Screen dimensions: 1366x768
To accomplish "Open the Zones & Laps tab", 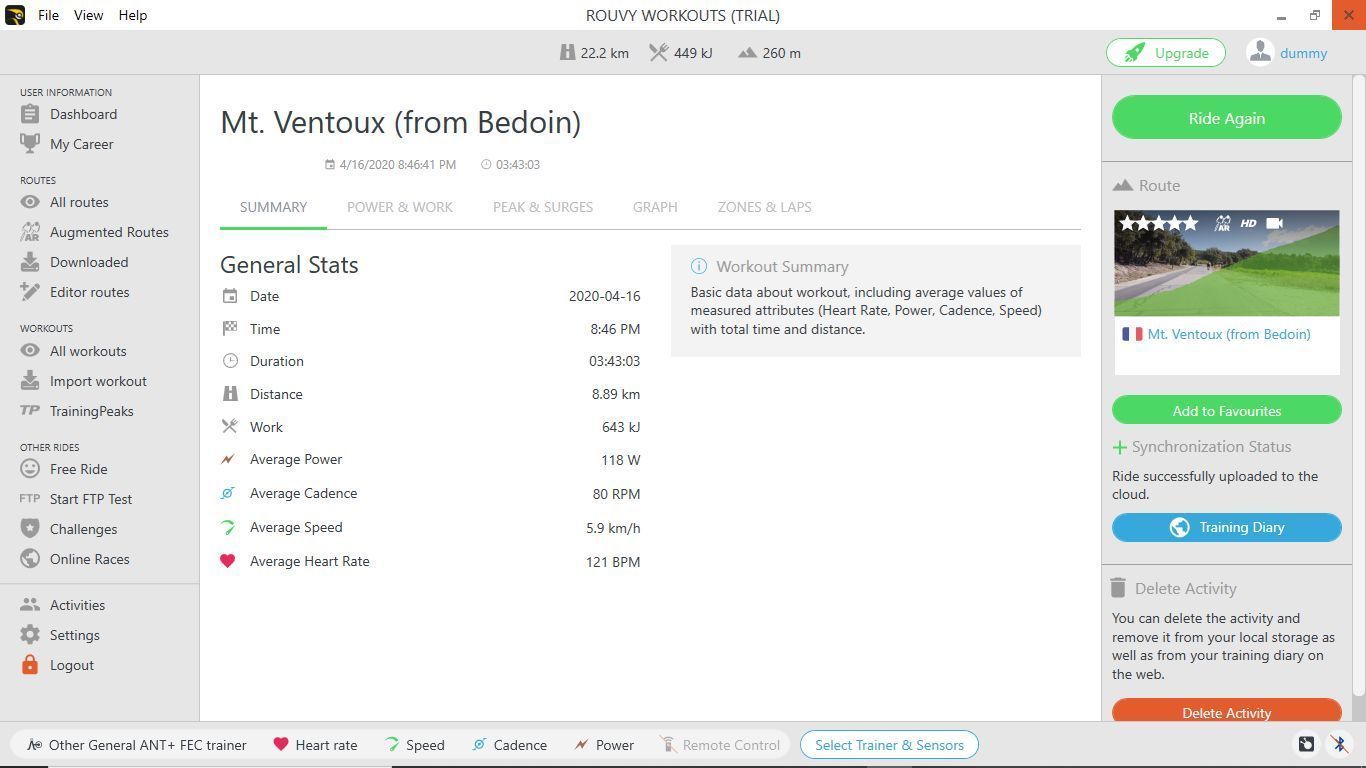I will point(764,207).
